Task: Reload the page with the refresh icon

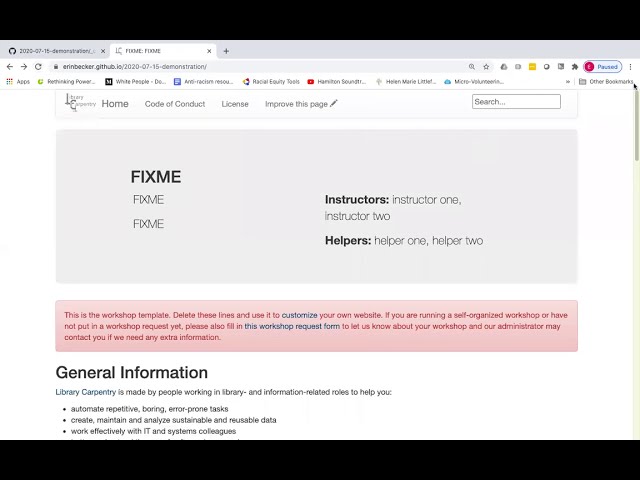Action: (38, 67)
